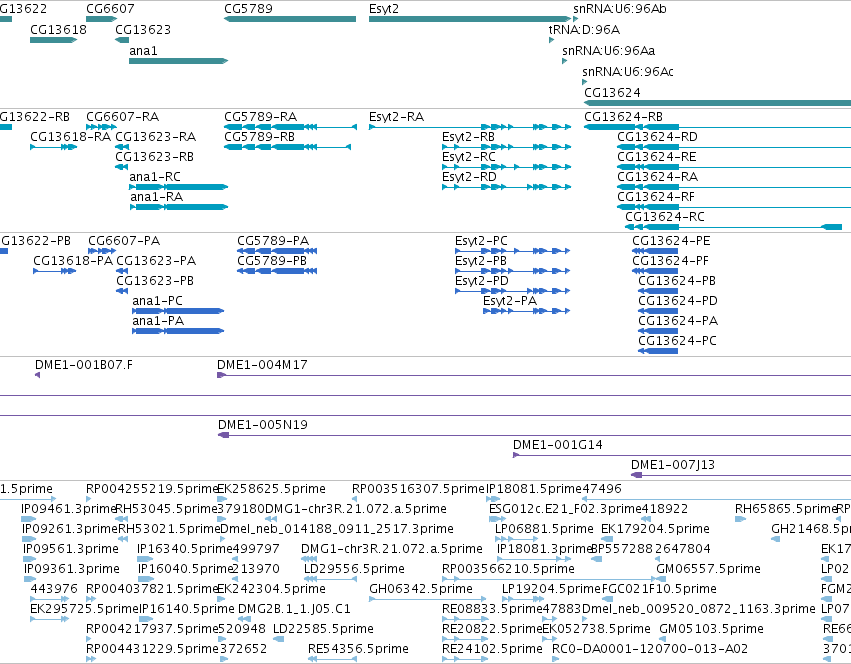Select the ana1 gene label
This screenshot has width=851, height=664.
(143, 50)
